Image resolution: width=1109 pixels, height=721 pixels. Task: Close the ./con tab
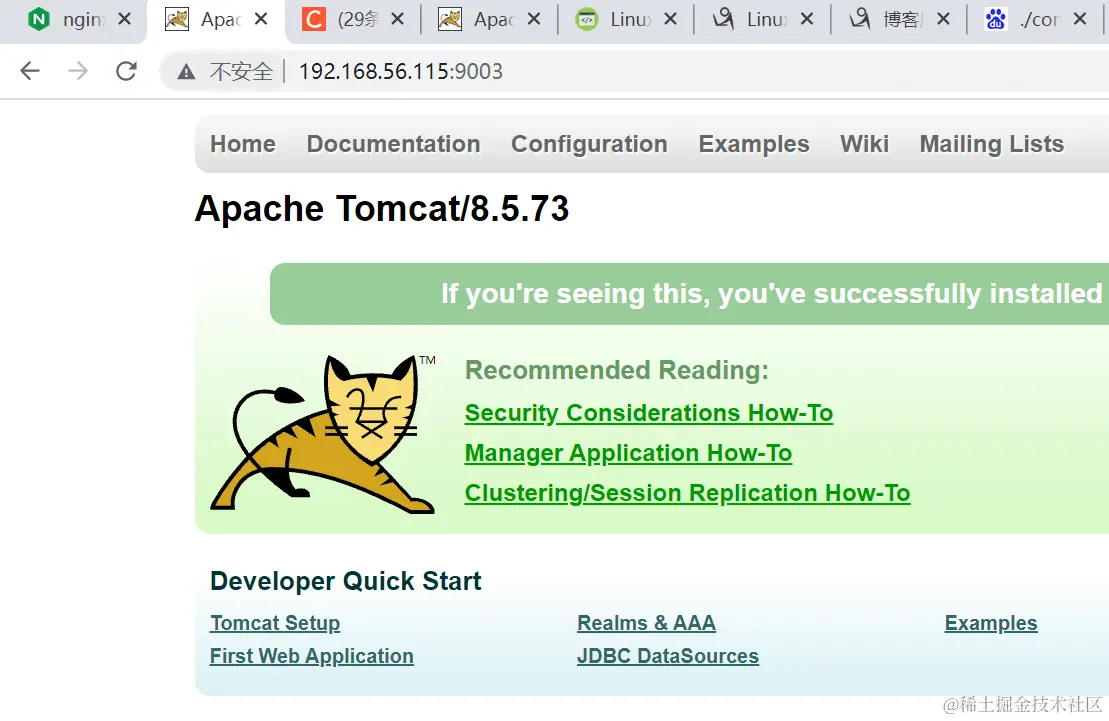pos(1079,19)
